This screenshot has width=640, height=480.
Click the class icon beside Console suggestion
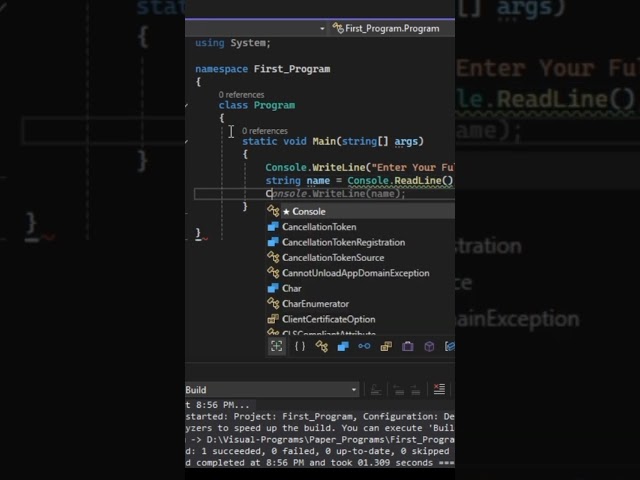tap(273, 211)
